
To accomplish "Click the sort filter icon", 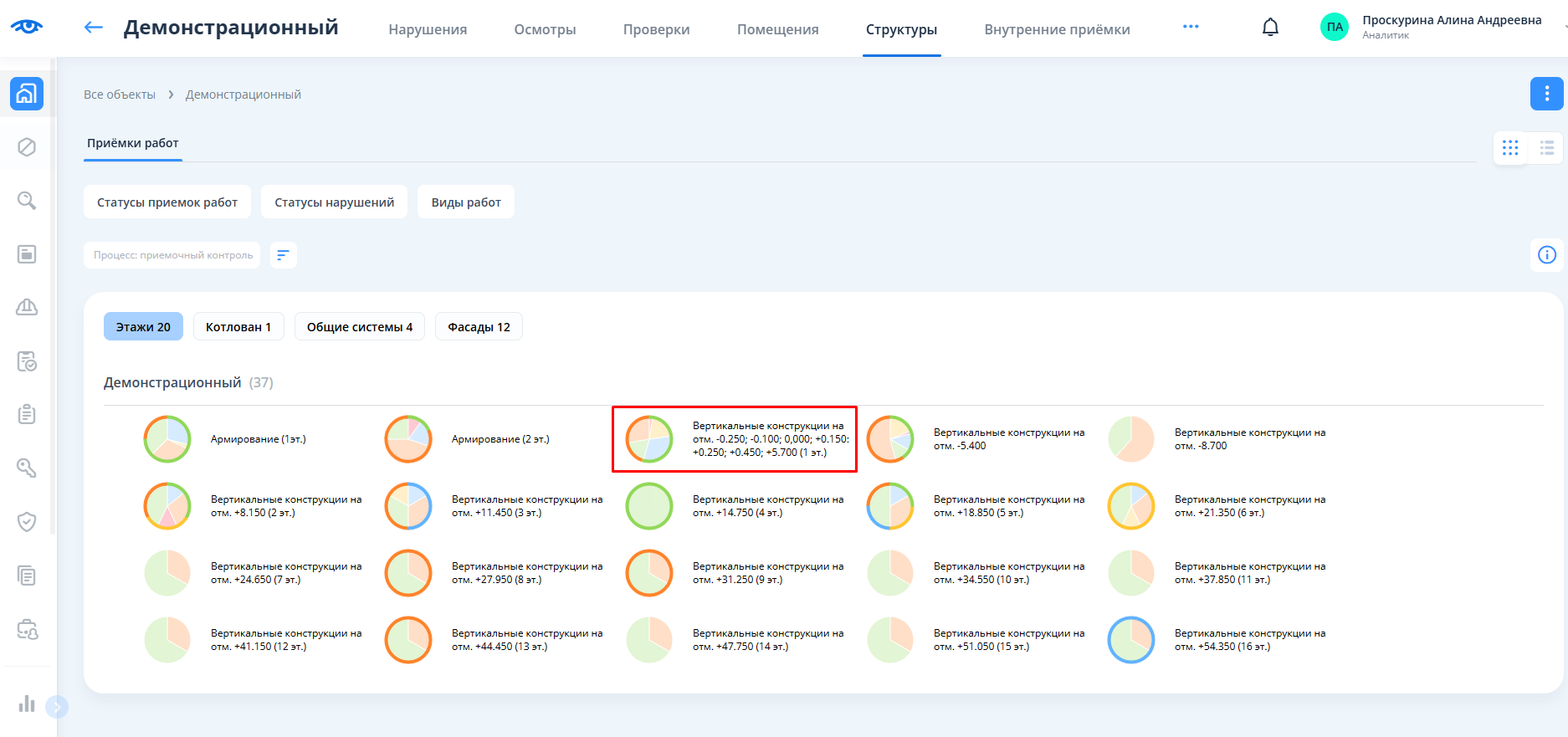I will [284, 255].
